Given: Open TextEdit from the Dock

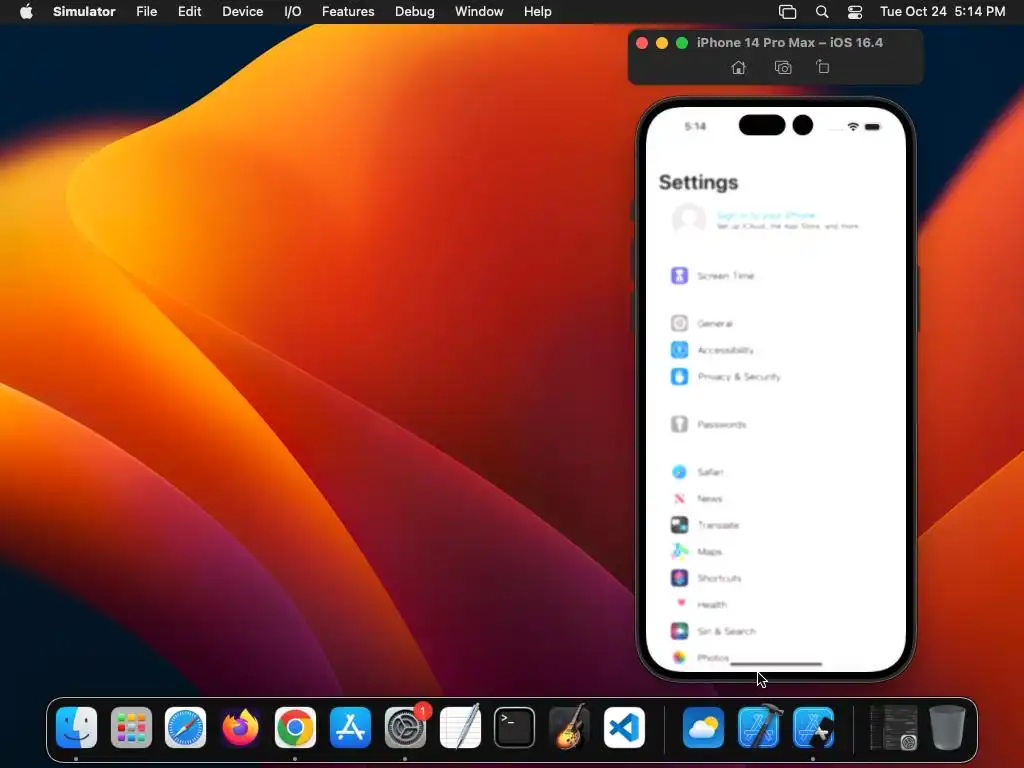Looking at the screenshot, I should point(460,727).
